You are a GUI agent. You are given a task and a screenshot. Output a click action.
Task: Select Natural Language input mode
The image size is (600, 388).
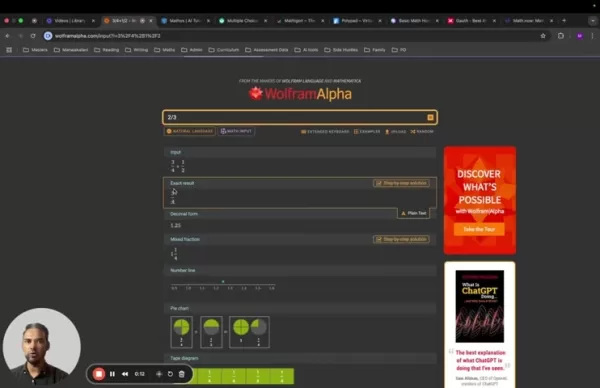click(190, 131)
